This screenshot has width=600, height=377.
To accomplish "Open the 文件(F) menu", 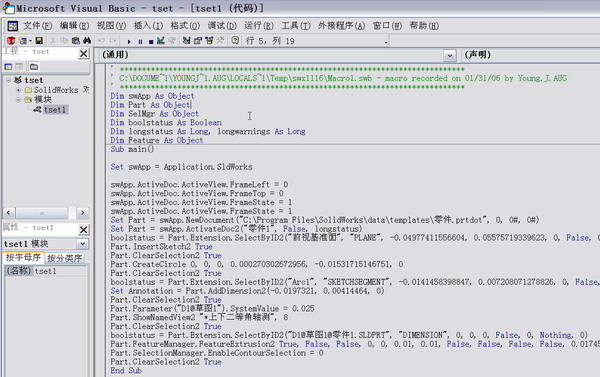I will (37, 26).
